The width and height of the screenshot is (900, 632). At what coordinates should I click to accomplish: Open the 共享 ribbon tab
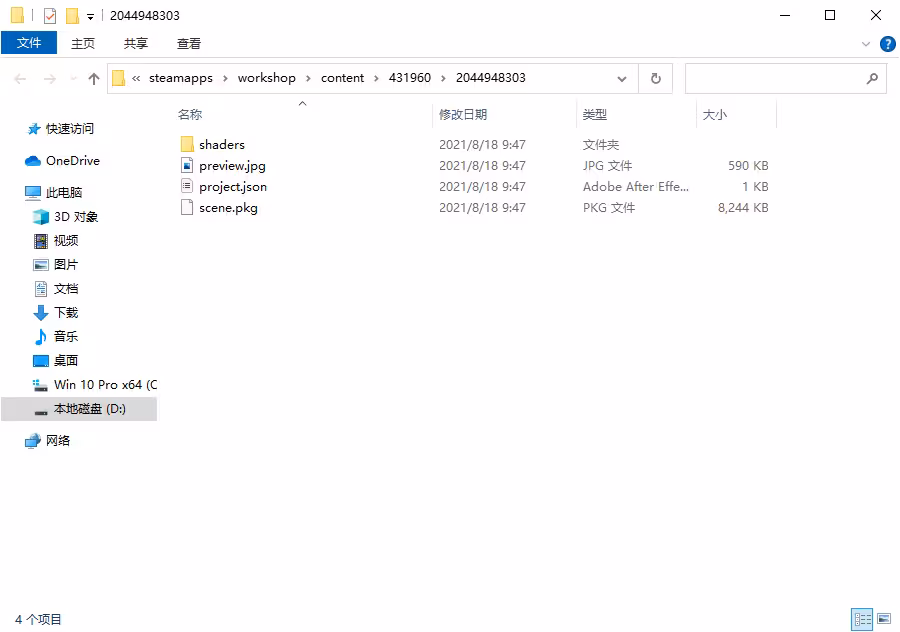135,44
